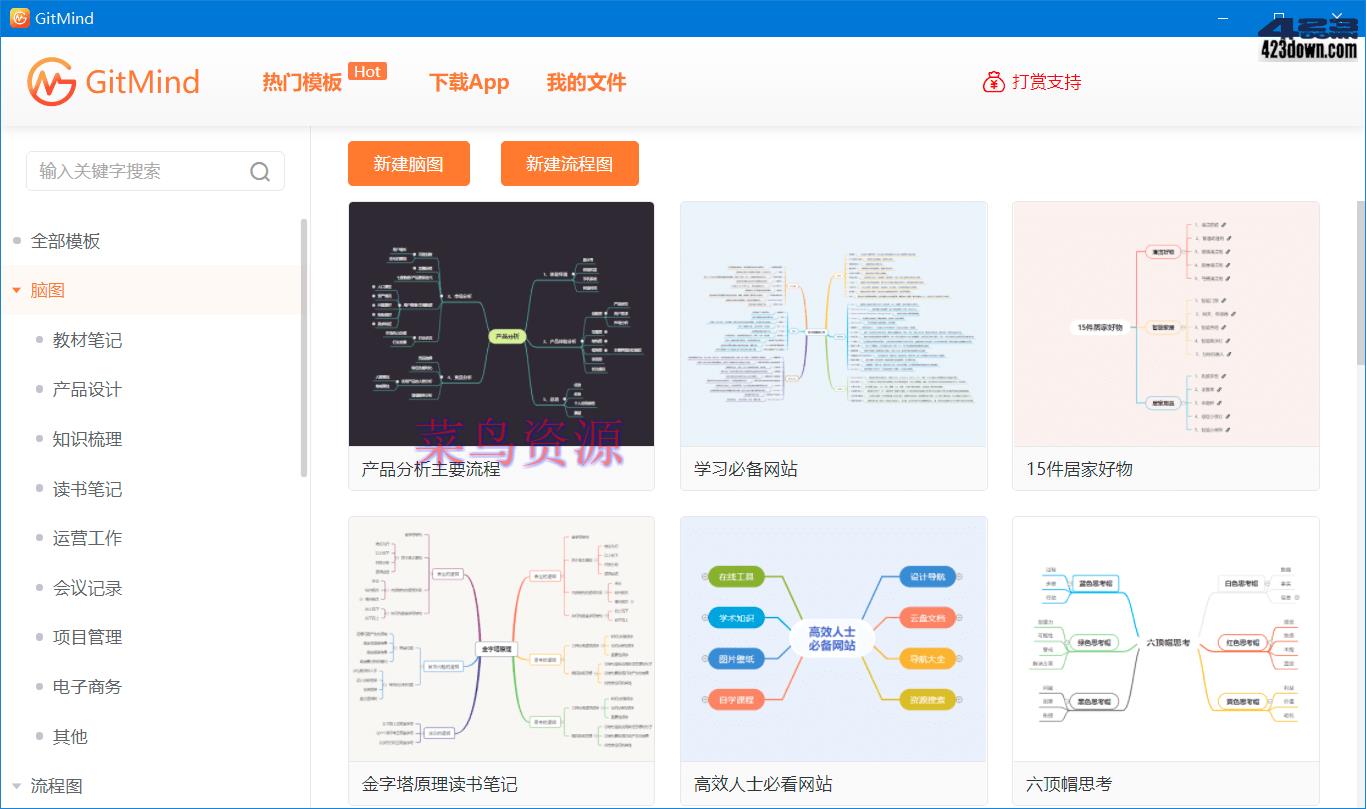Click the 打赏支持 reward icon
This screenshot has width=1366, height=809.
click(x=994, y=83)
